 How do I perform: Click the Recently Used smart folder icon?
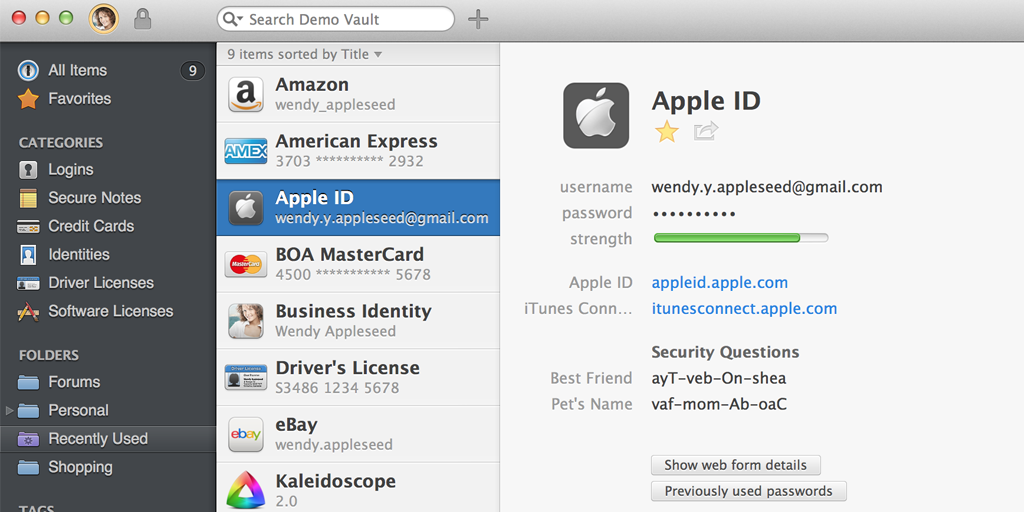coord(28,439)
